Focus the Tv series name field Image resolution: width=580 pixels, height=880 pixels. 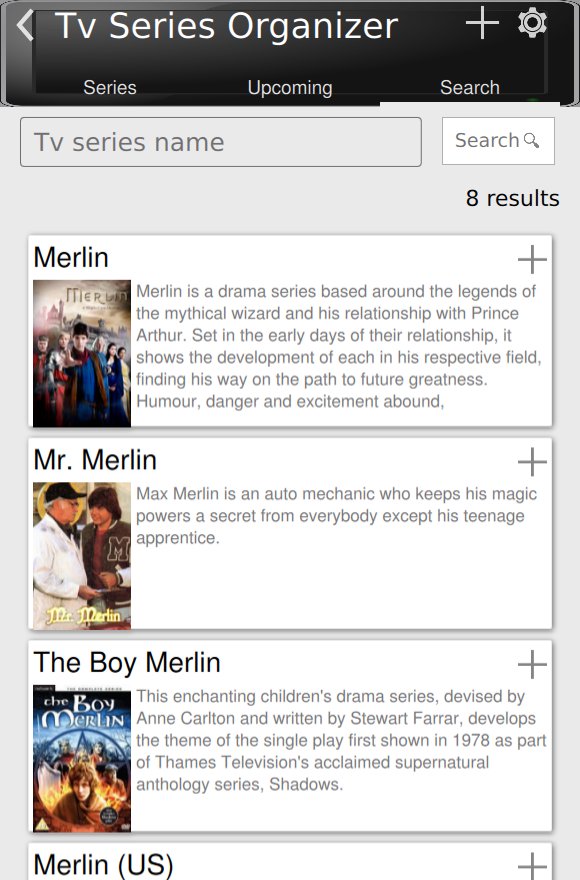(x=221, y=142)
